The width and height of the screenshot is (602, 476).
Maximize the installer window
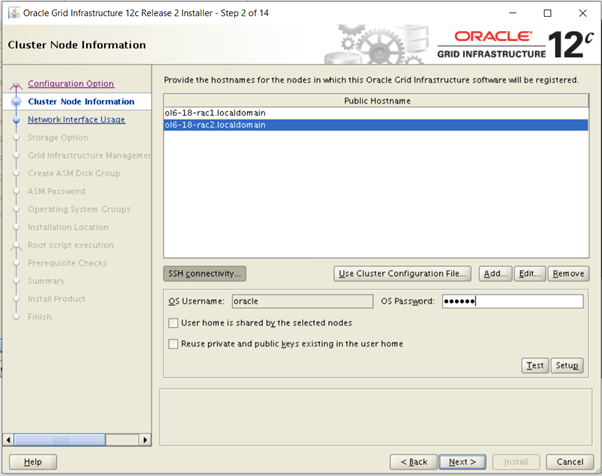click(547, 13)
